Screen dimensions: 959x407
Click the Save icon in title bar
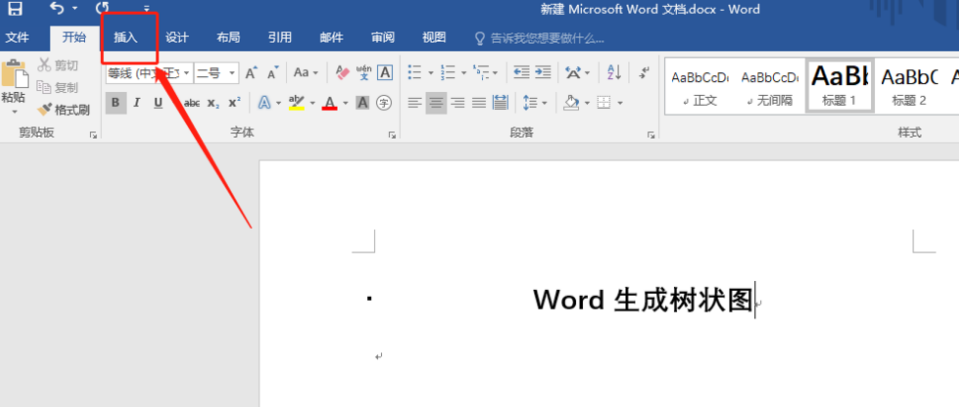pyautogui.click(x=15, y=9)
